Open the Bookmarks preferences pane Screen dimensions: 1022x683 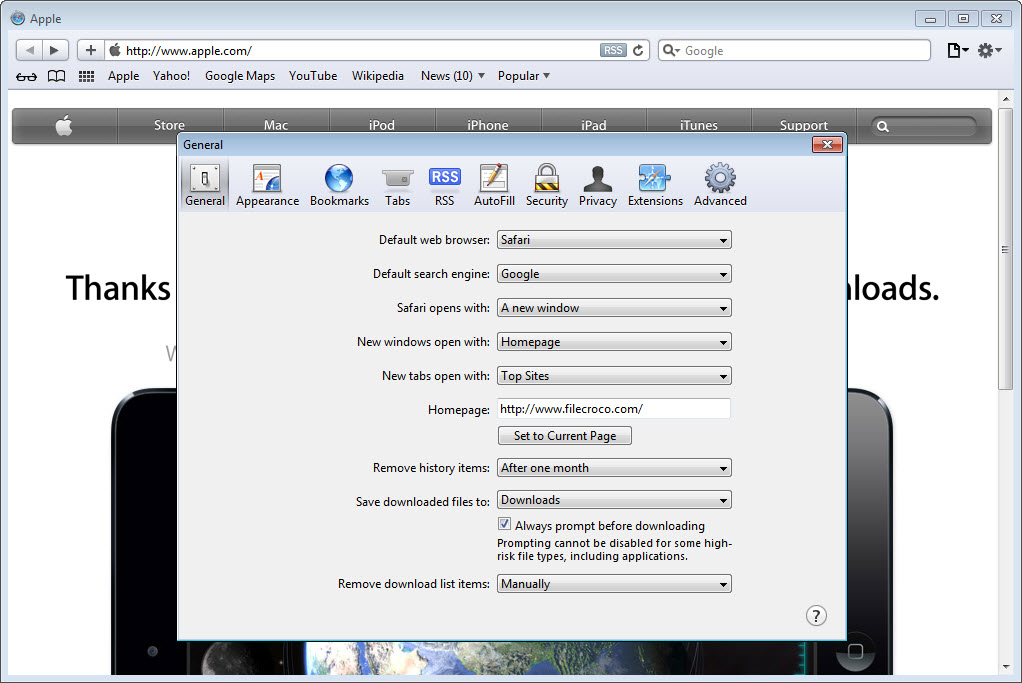(339, 184)
